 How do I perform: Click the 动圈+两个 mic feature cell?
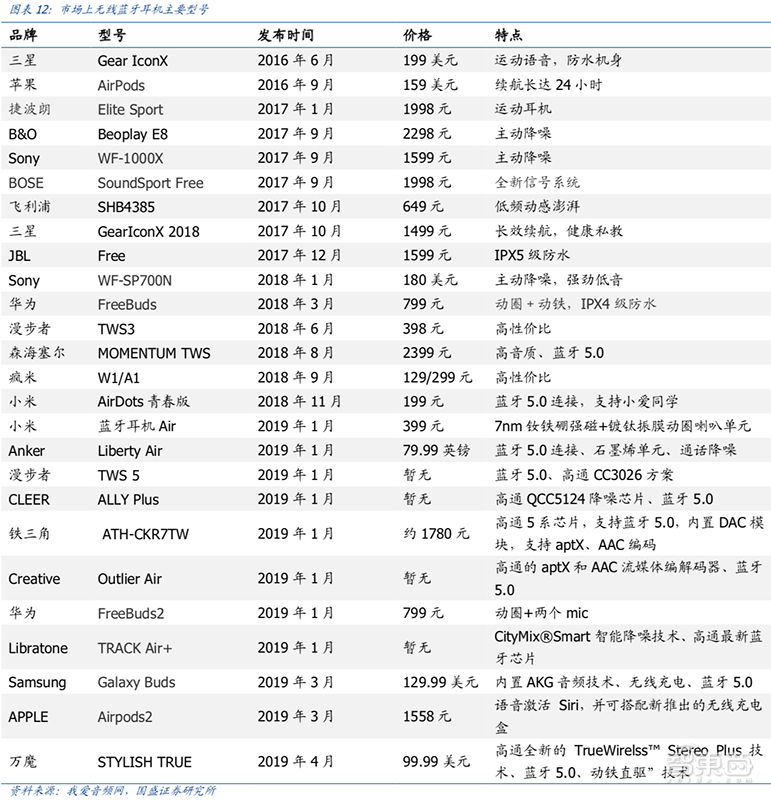pos(541,613)
